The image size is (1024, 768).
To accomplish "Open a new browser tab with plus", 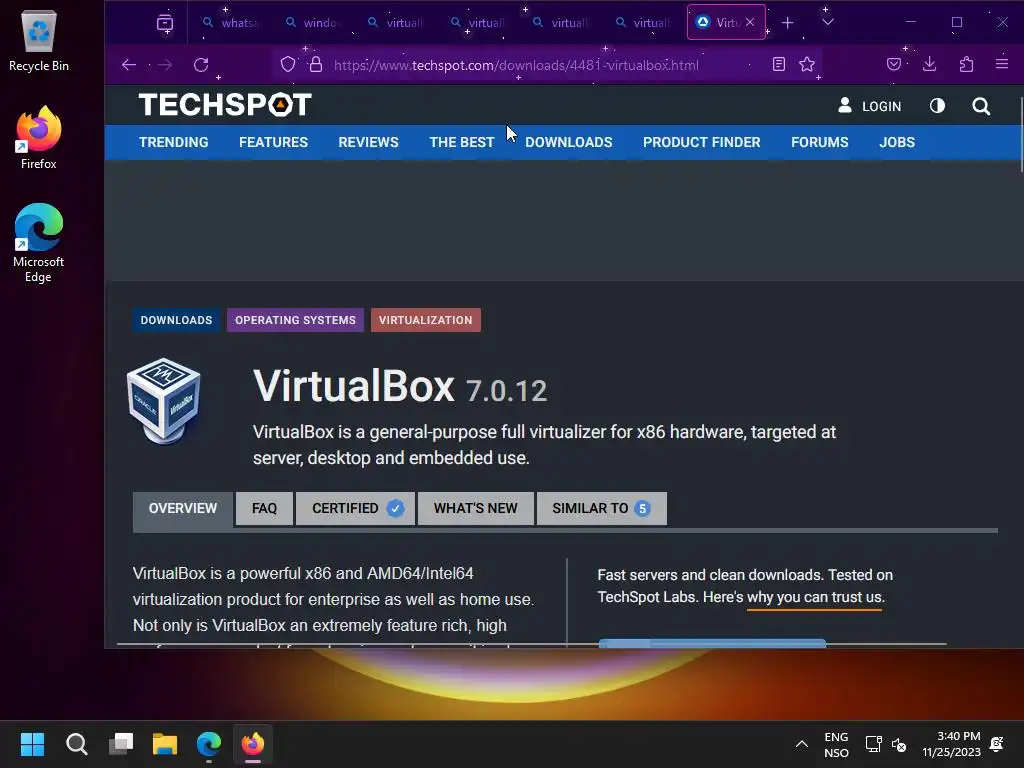I will pos(788,23).
